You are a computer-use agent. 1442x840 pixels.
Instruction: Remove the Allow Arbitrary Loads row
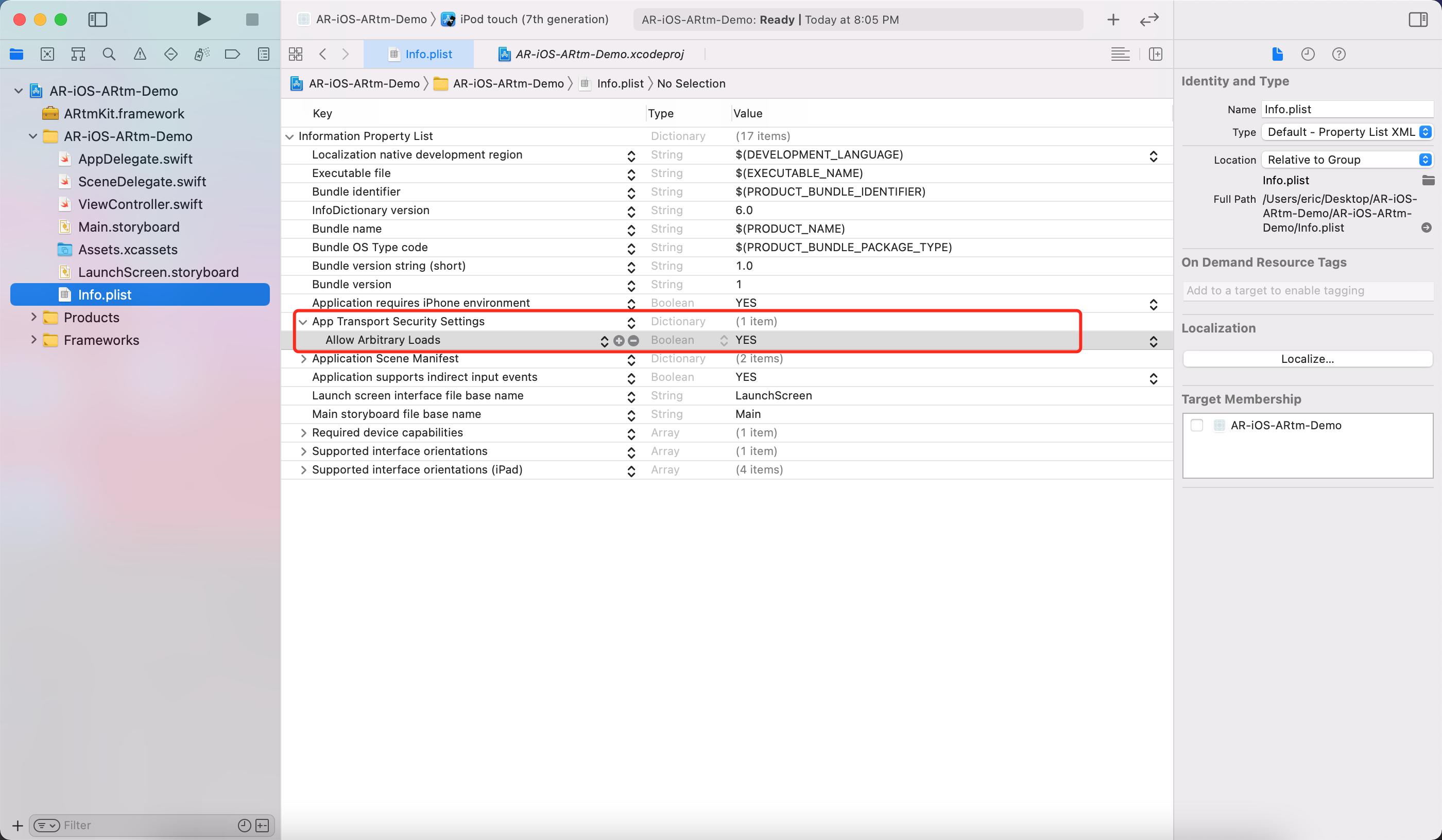point(633,340)
